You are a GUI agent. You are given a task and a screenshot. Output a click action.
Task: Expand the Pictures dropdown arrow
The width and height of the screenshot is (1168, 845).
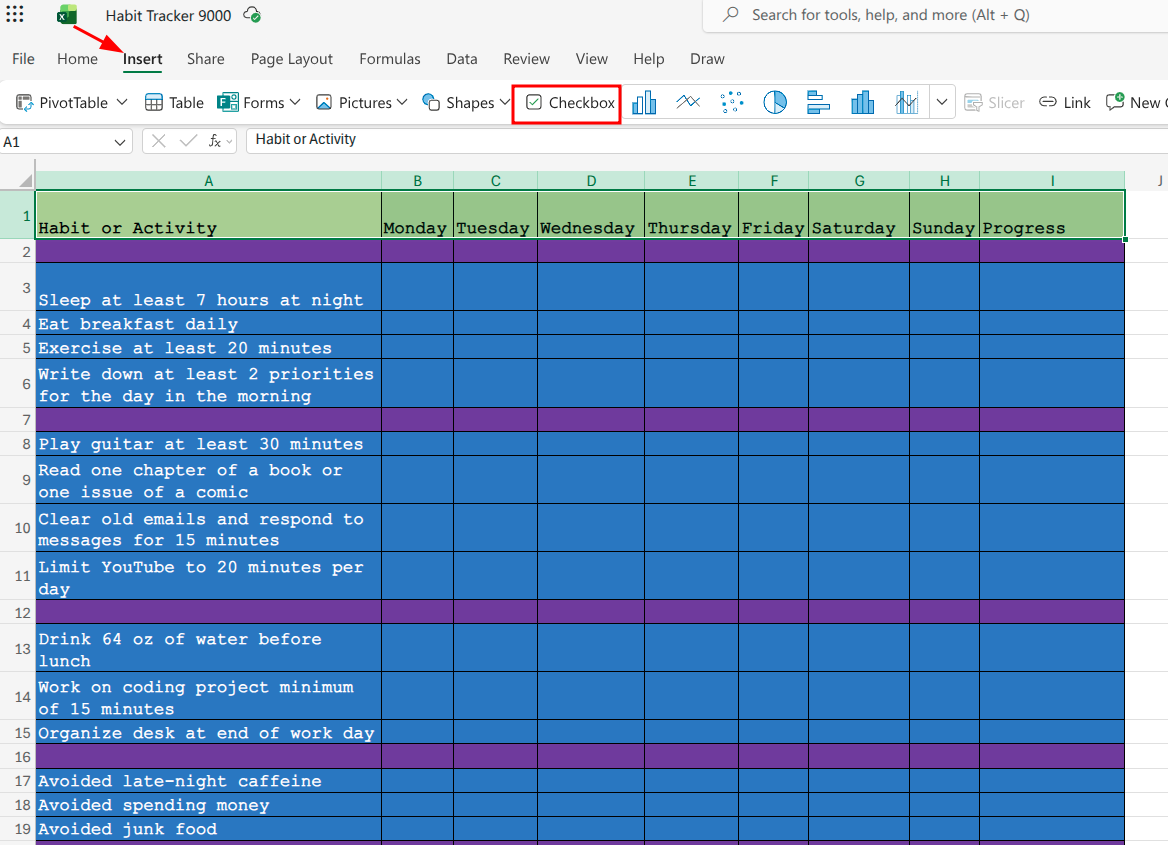pyautogui.click(x=402, y=102)
